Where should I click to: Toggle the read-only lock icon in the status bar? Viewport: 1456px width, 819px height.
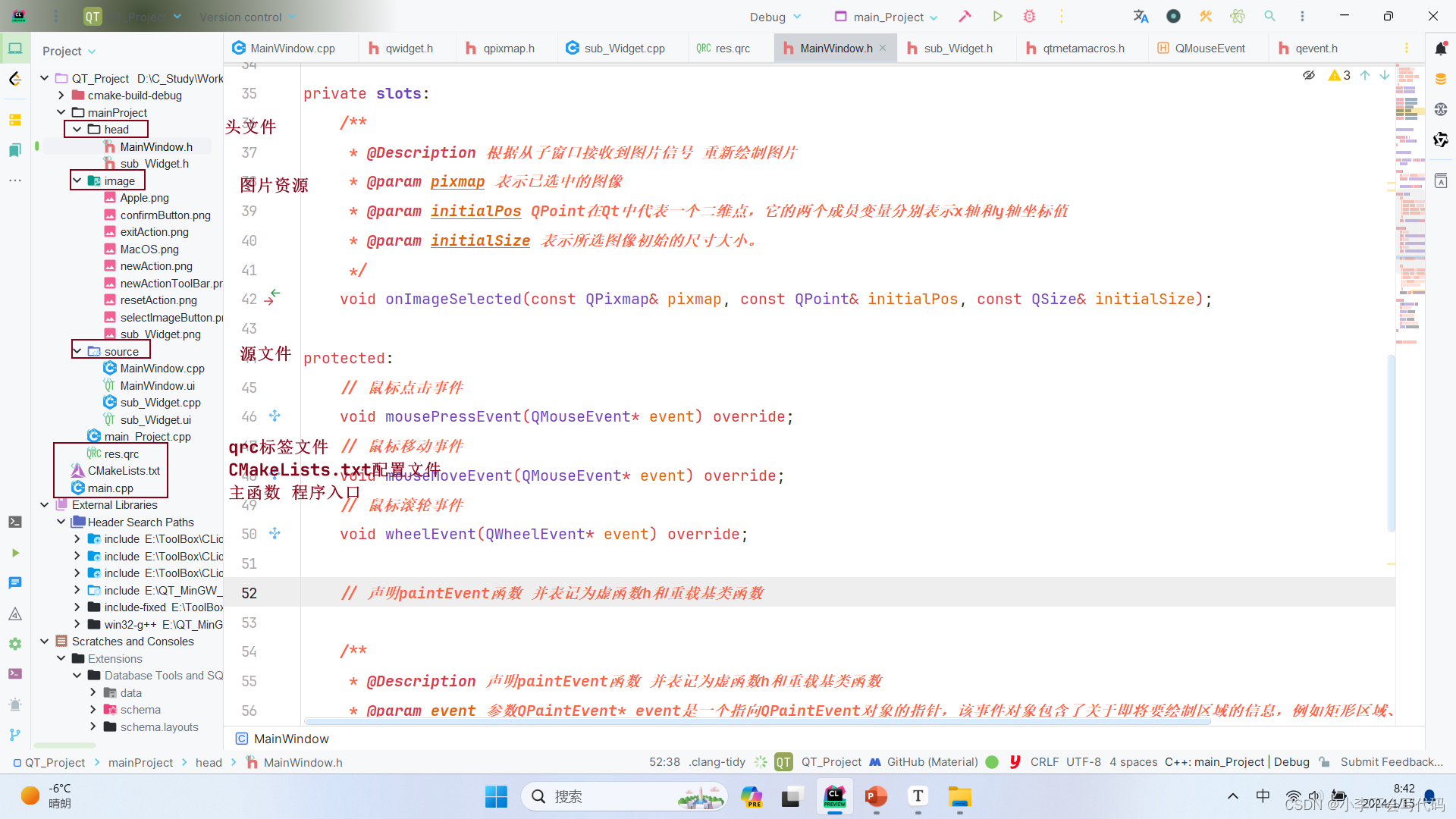point(1324,762)
